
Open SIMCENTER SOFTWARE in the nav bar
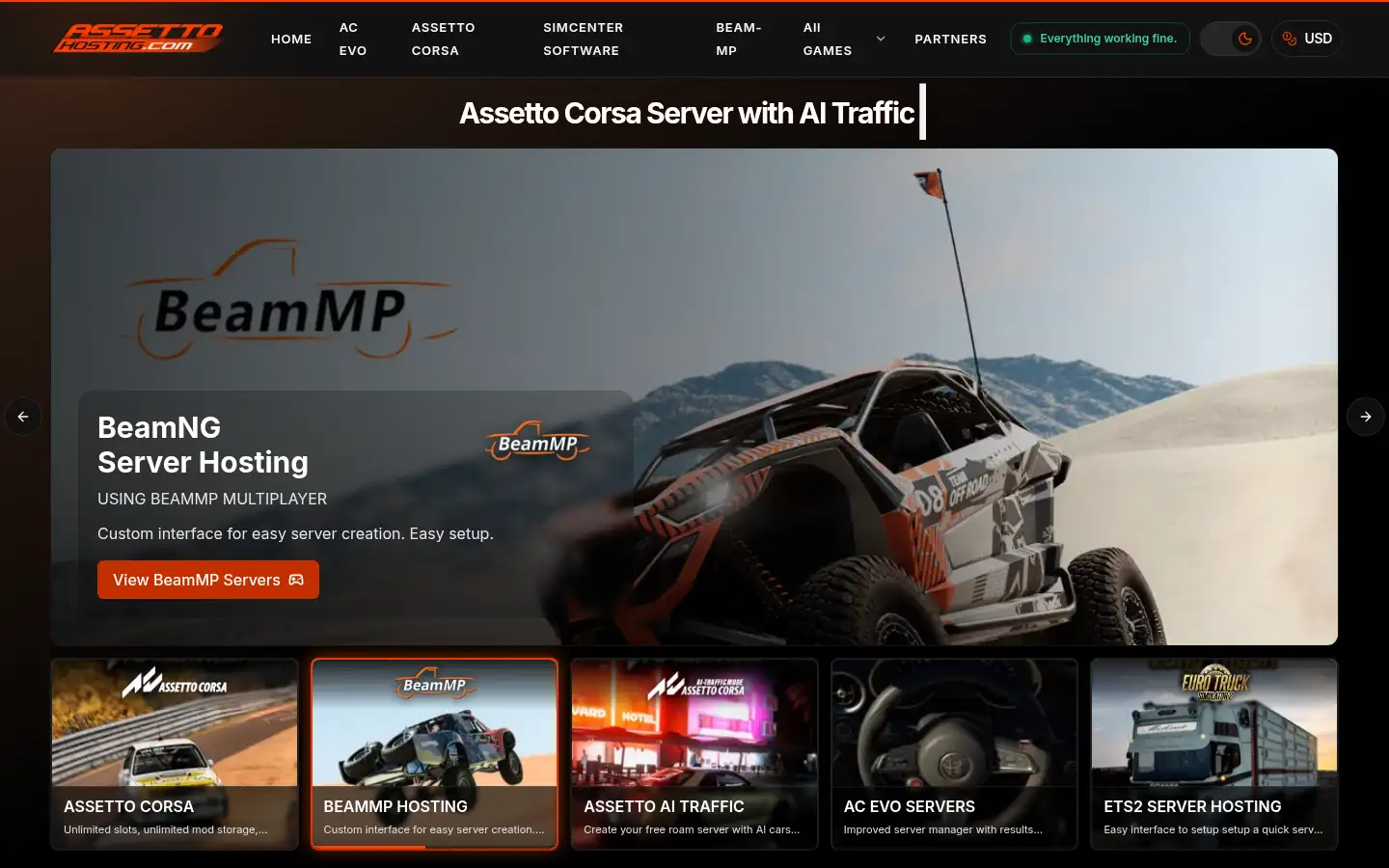(583, 39)
